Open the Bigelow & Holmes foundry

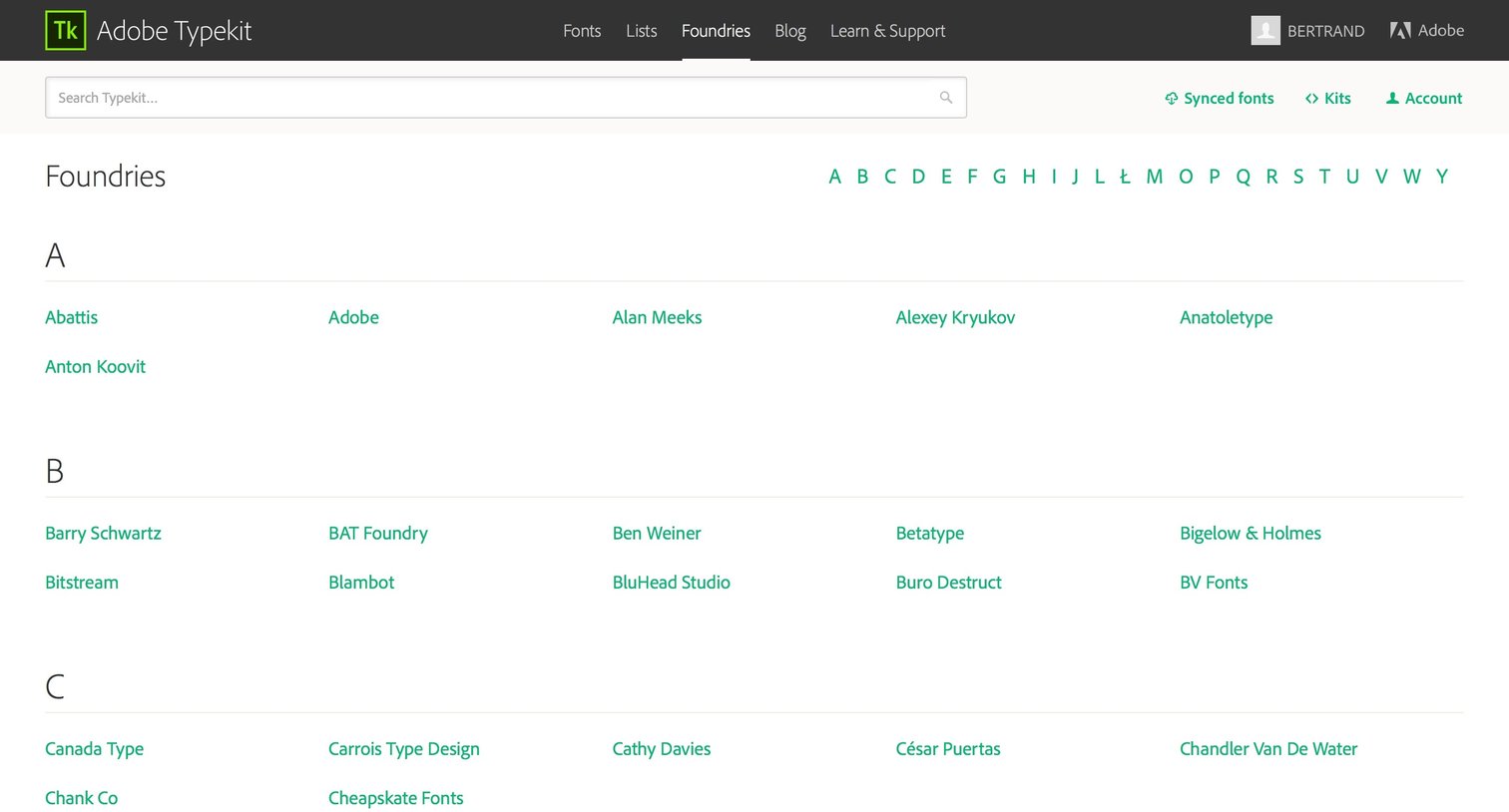click(1250, 534)
